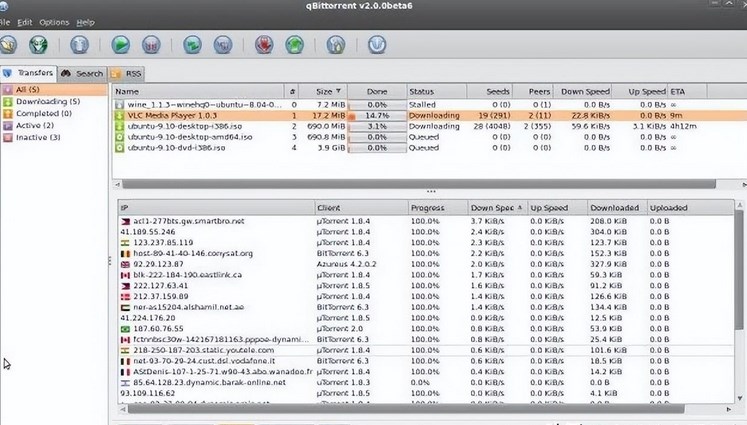Image resolution: width=747 pixels, height=425 pixels.
Task: Show Inactive (3) torrents filter
Action: (39, 137)
